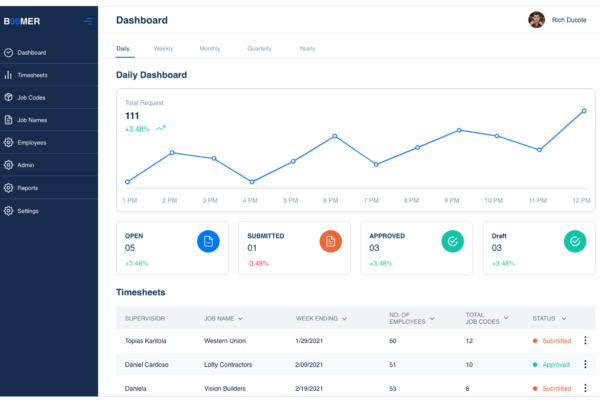Click the Job Codes sidebar icon
This screenshot has width=600, height=403.
[9, 98]
